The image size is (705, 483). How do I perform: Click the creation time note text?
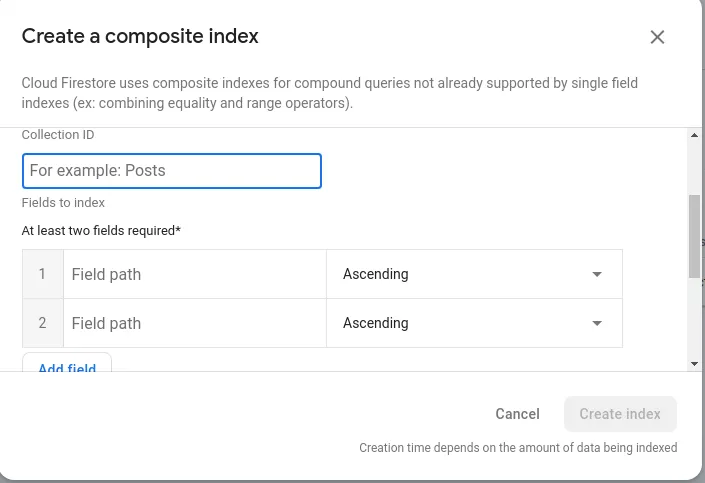518,448
